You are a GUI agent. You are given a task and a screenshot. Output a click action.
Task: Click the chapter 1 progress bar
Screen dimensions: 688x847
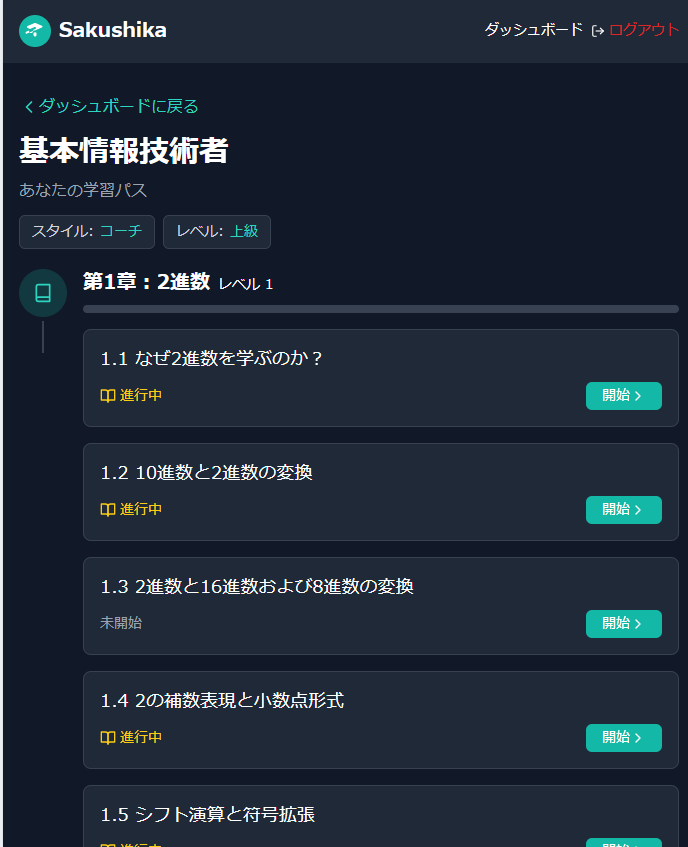[x=380, y=309]
